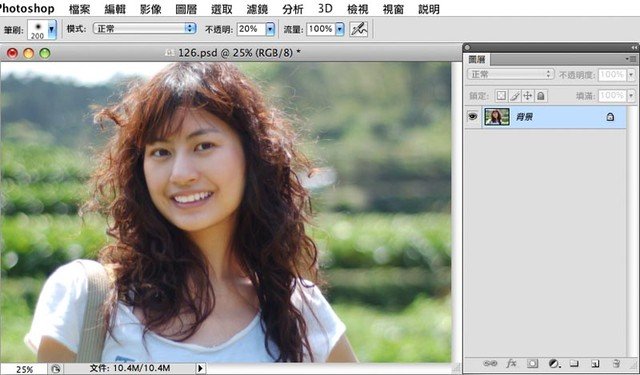The height and width of the screenshot is (375, 640).
Task: Collapse the layers panel to icons
Action: click(634, 47)
